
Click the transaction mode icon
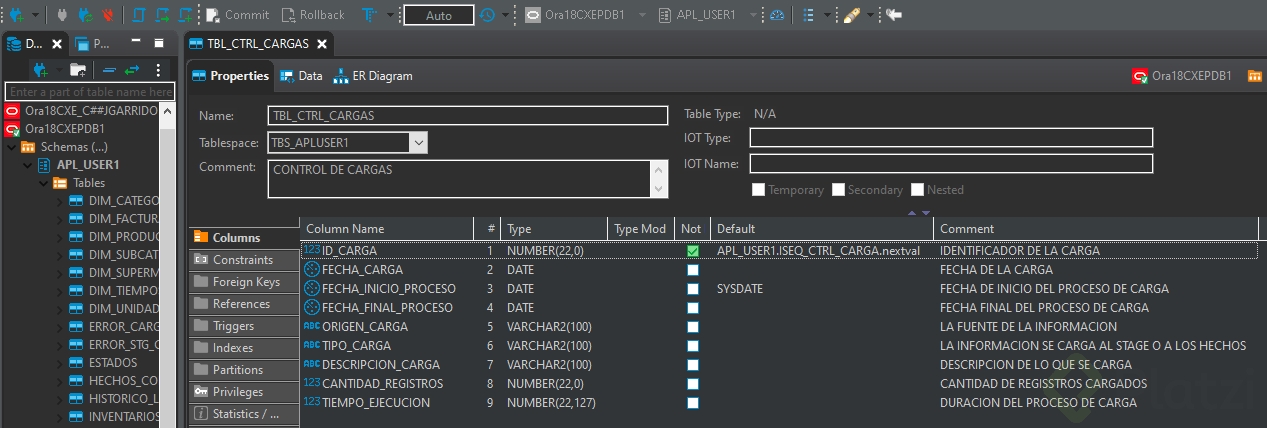(x=369, y=15)
